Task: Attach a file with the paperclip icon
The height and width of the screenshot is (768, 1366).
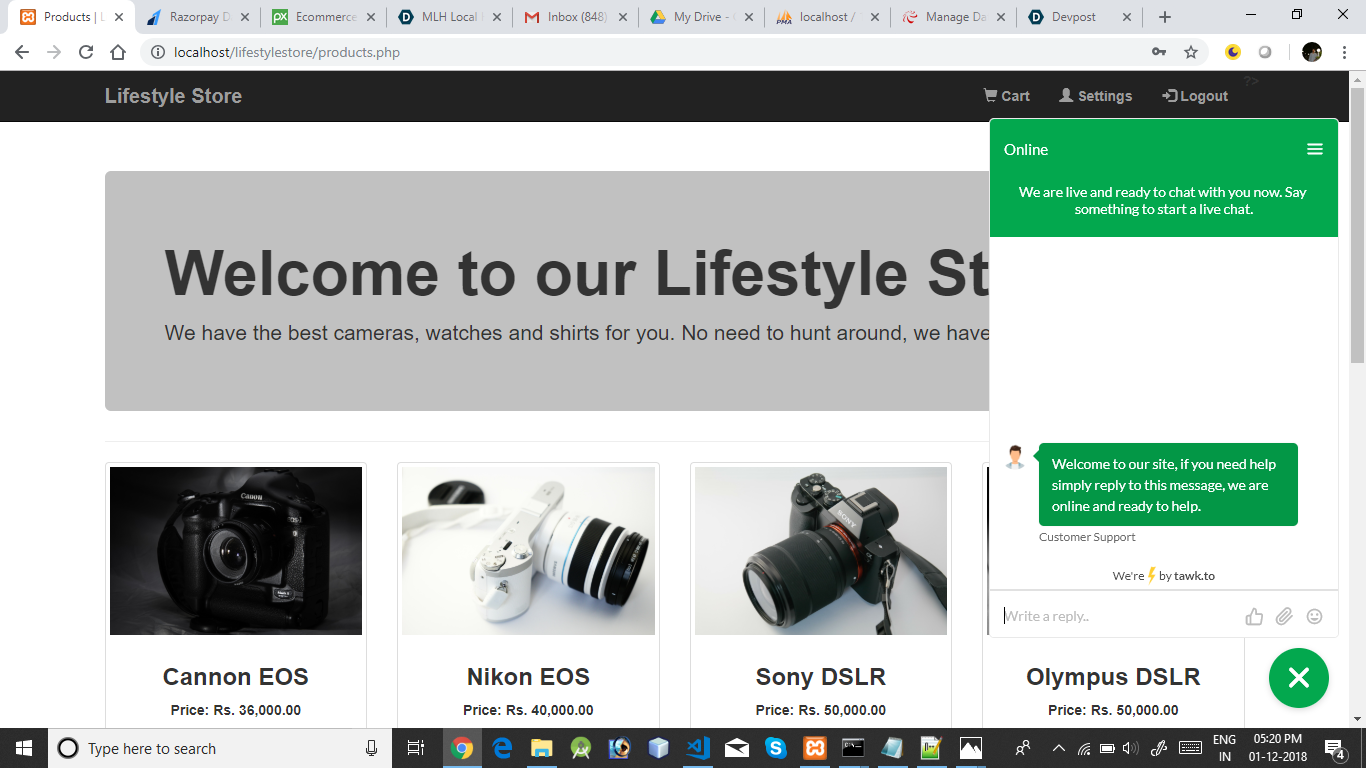Action: coord(1284,616)
